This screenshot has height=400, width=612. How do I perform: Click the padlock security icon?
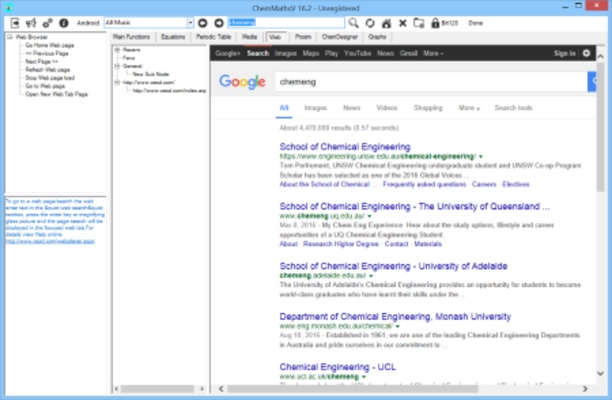435,23
